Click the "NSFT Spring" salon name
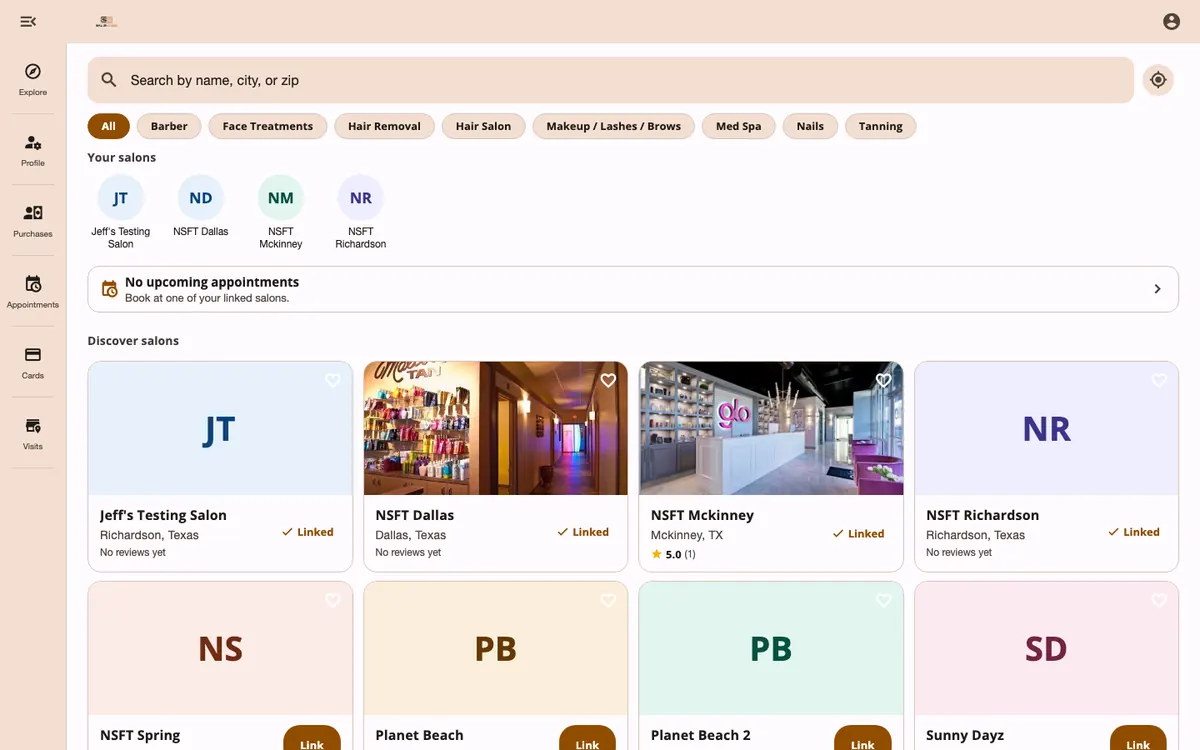 [x=140, y=735]
